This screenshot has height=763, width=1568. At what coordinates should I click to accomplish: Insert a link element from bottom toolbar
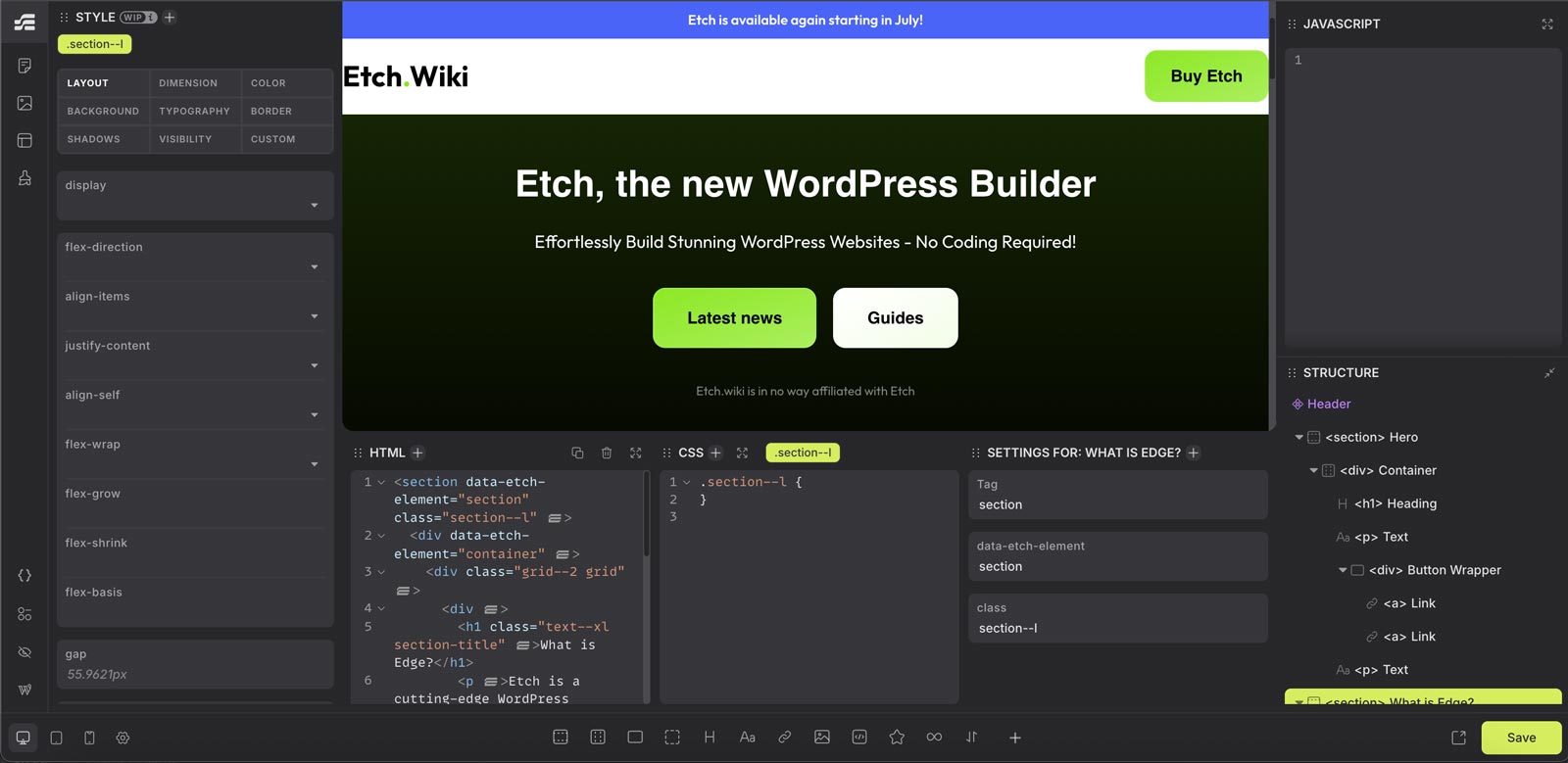click(785, 737)
